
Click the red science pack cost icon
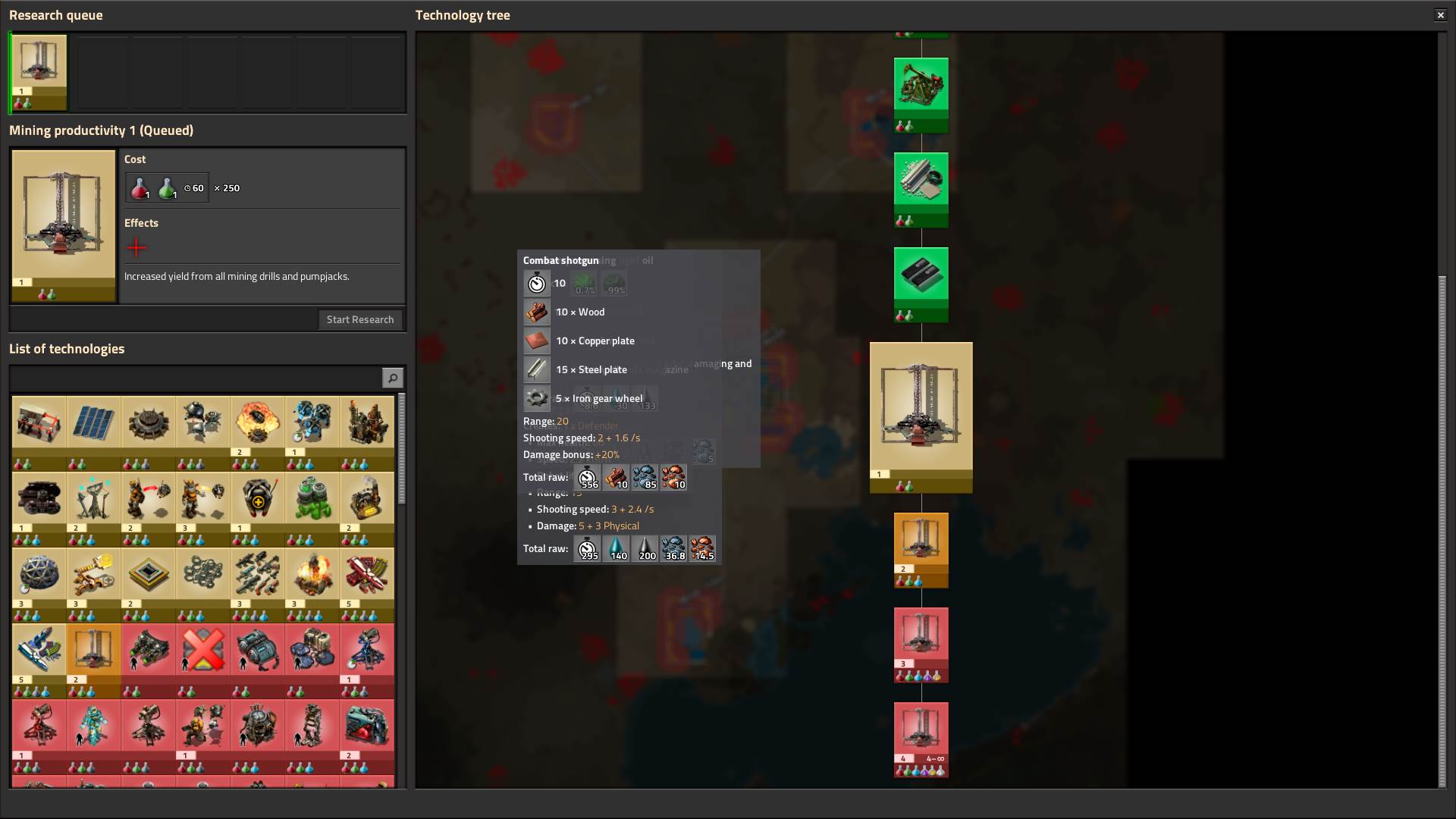pos(140,188)
